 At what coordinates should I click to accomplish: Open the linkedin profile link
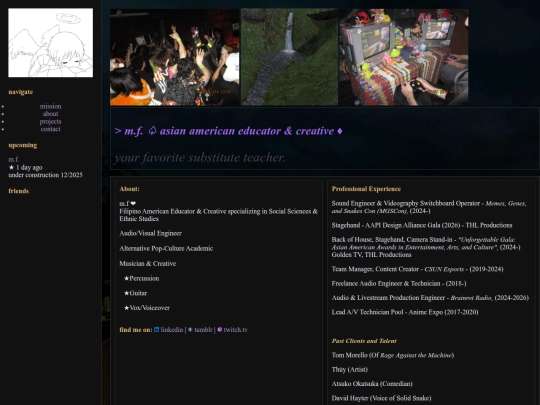[172, 330]
